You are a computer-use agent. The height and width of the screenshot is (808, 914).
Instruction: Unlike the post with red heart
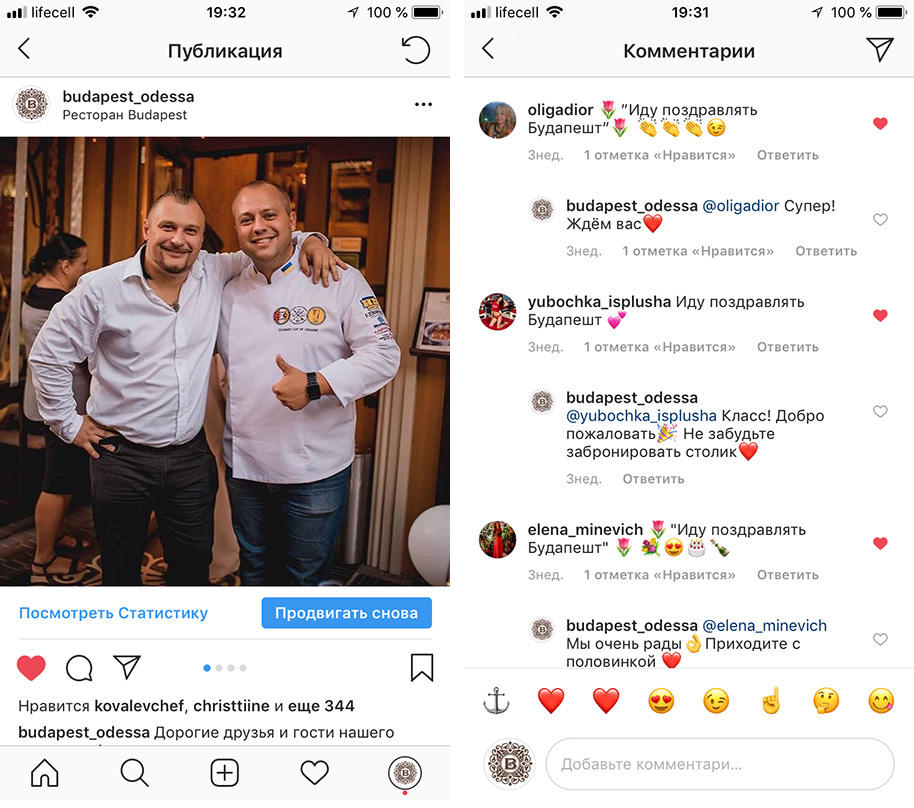click(31, 668)
